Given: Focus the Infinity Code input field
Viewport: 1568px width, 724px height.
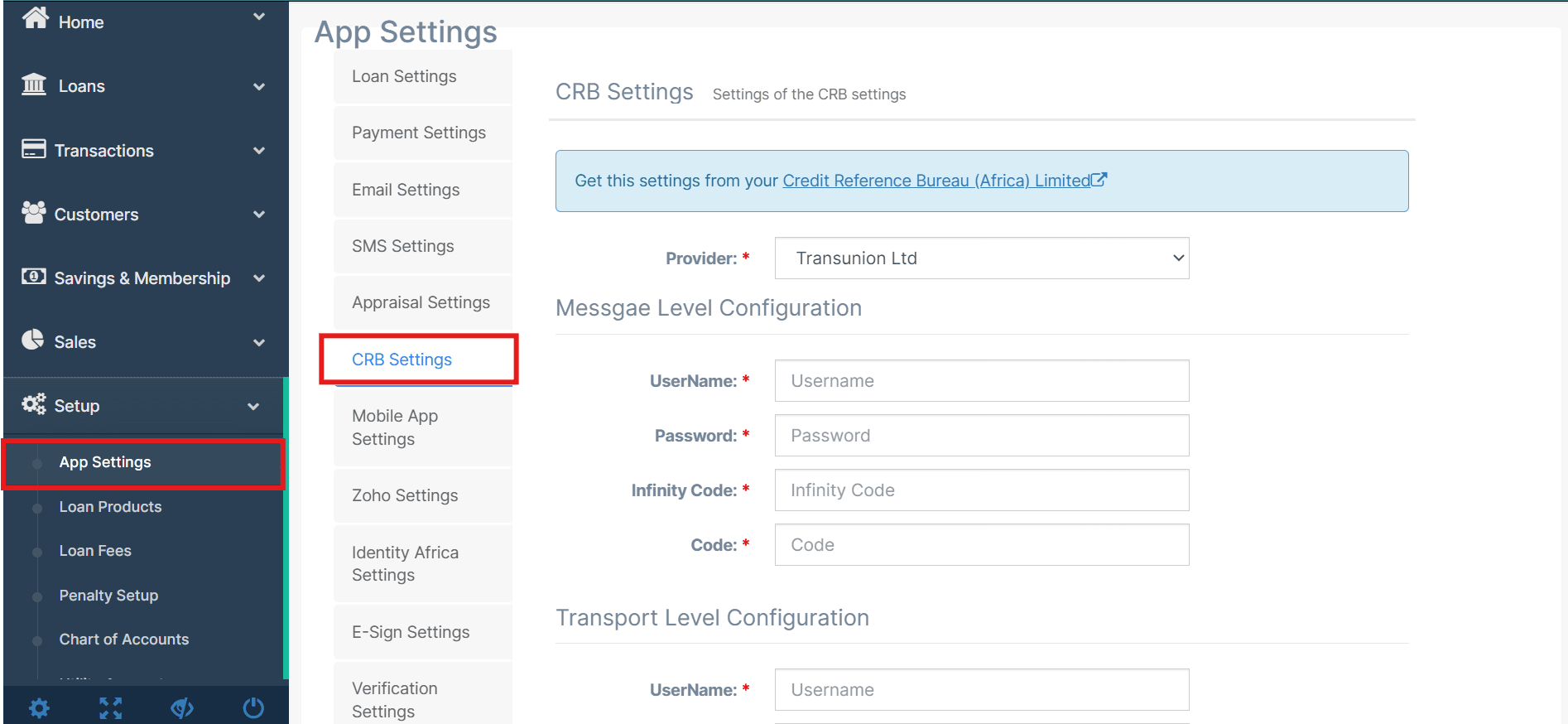Looking at the screenshot, I should [x=982, y=490].
